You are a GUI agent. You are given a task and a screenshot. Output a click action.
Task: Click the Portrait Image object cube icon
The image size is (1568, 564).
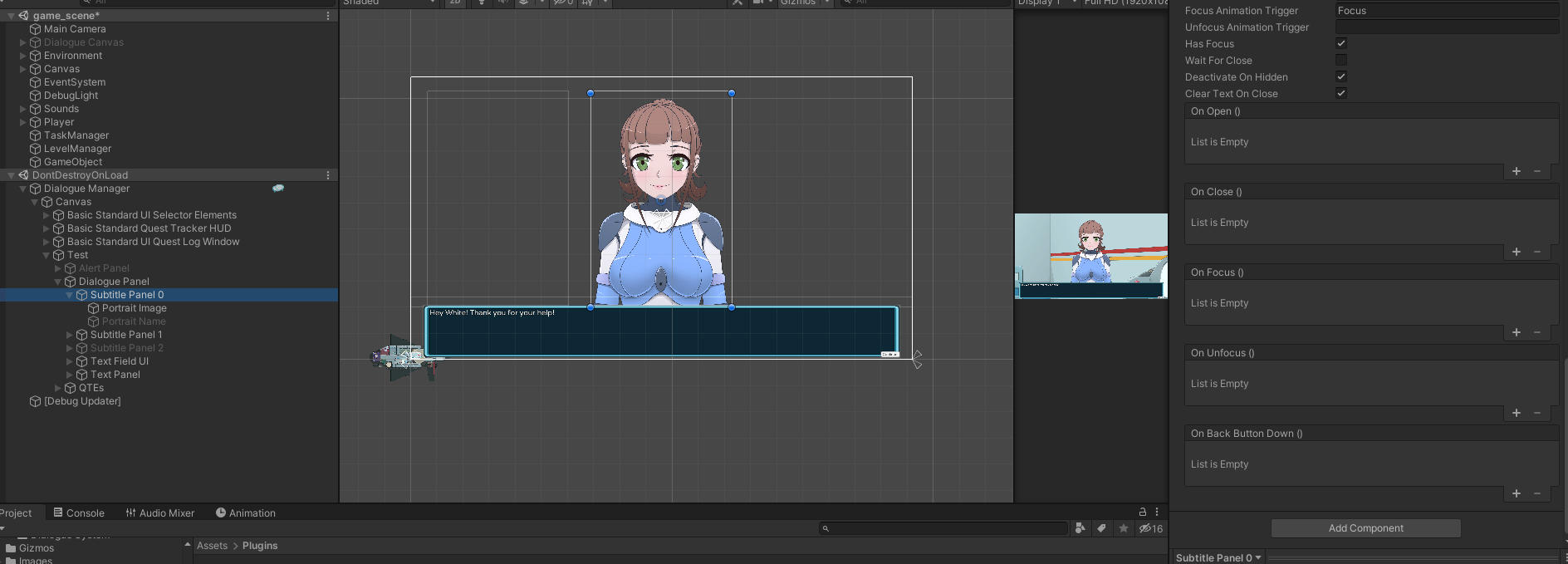coord(93,308)
